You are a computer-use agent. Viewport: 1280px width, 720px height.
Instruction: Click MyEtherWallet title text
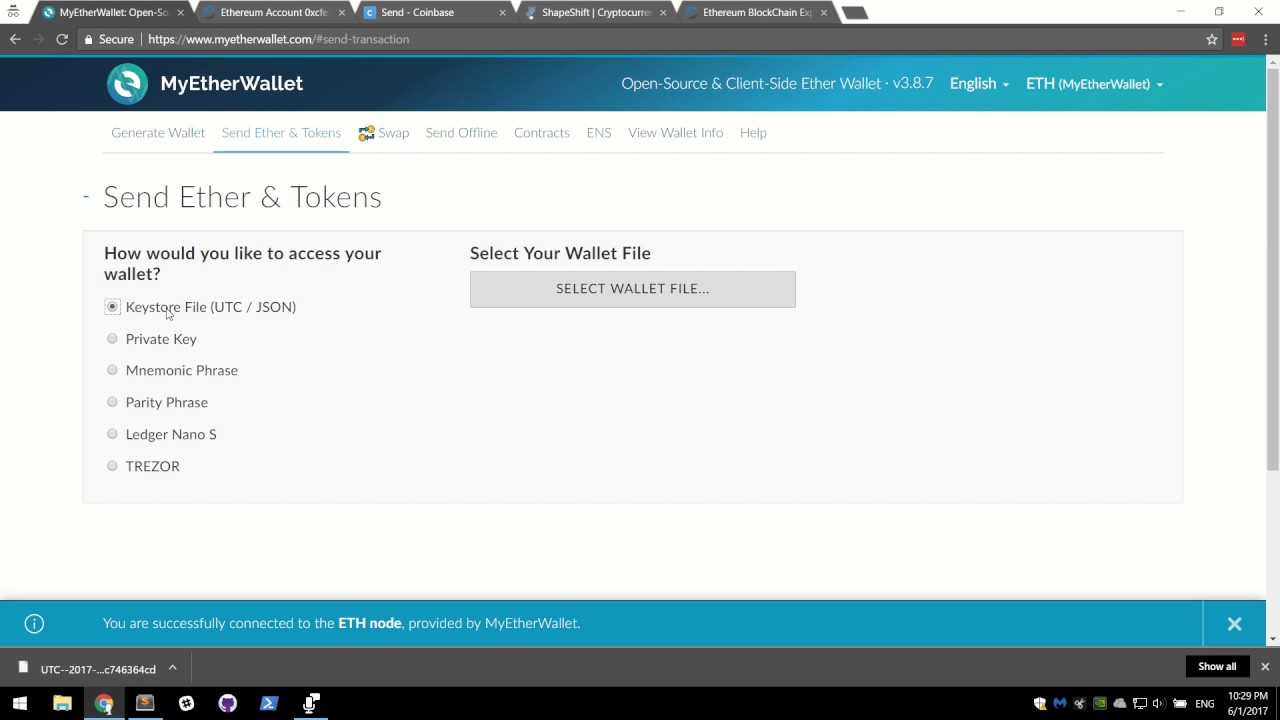click(x=232, y=84)
